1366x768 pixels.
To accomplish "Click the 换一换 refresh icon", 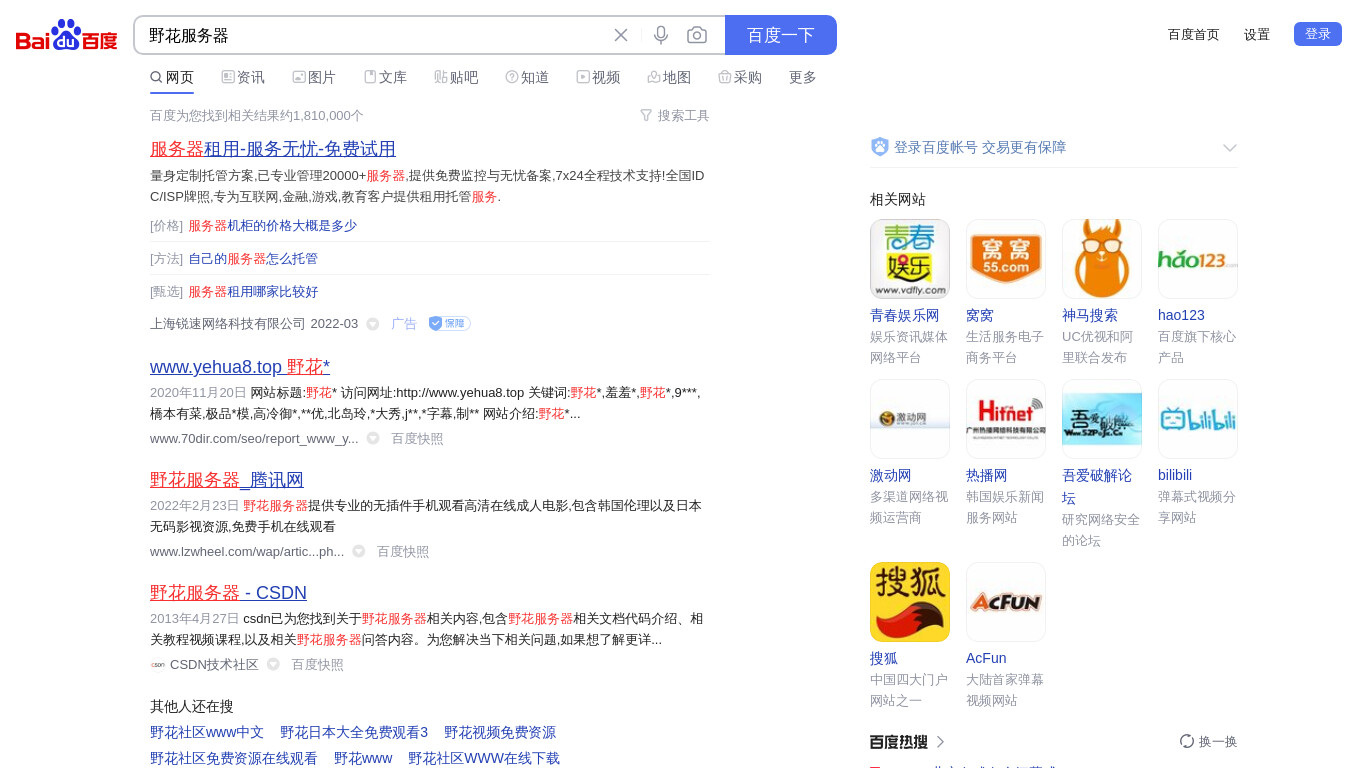I will tap(1187, 741).
